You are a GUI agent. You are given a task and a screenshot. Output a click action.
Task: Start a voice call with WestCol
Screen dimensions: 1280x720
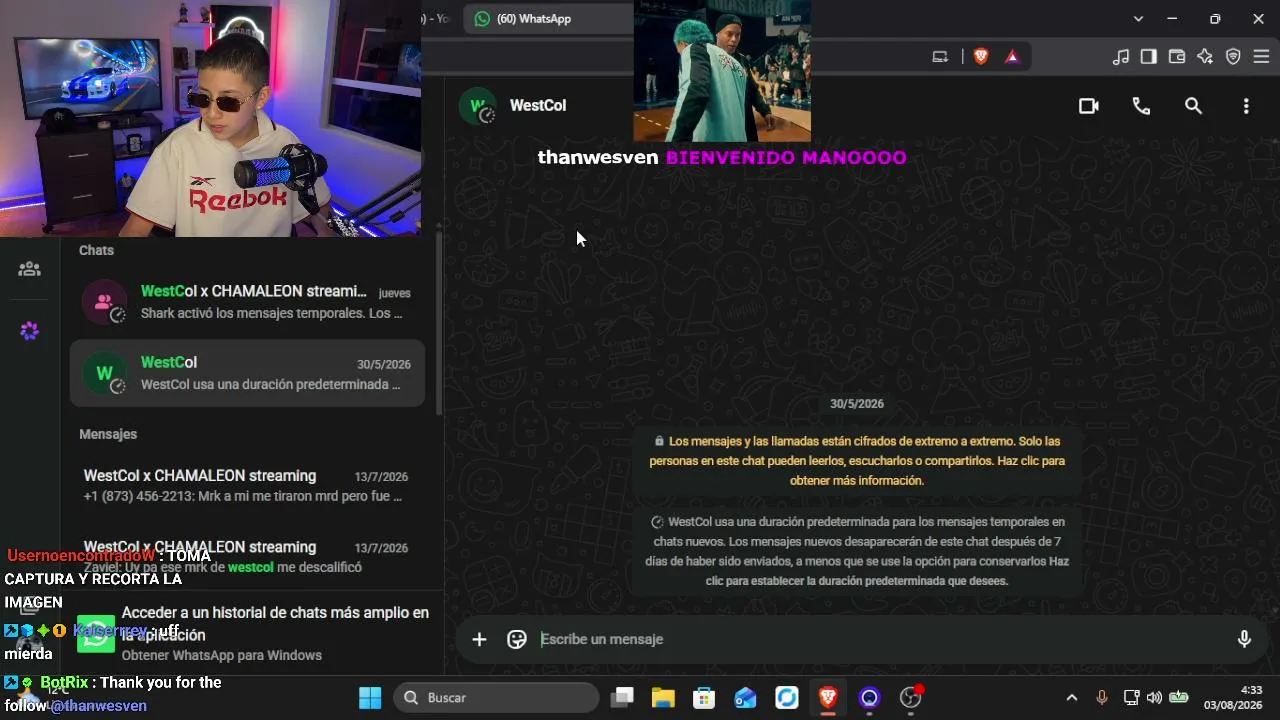click(1141, 106)
